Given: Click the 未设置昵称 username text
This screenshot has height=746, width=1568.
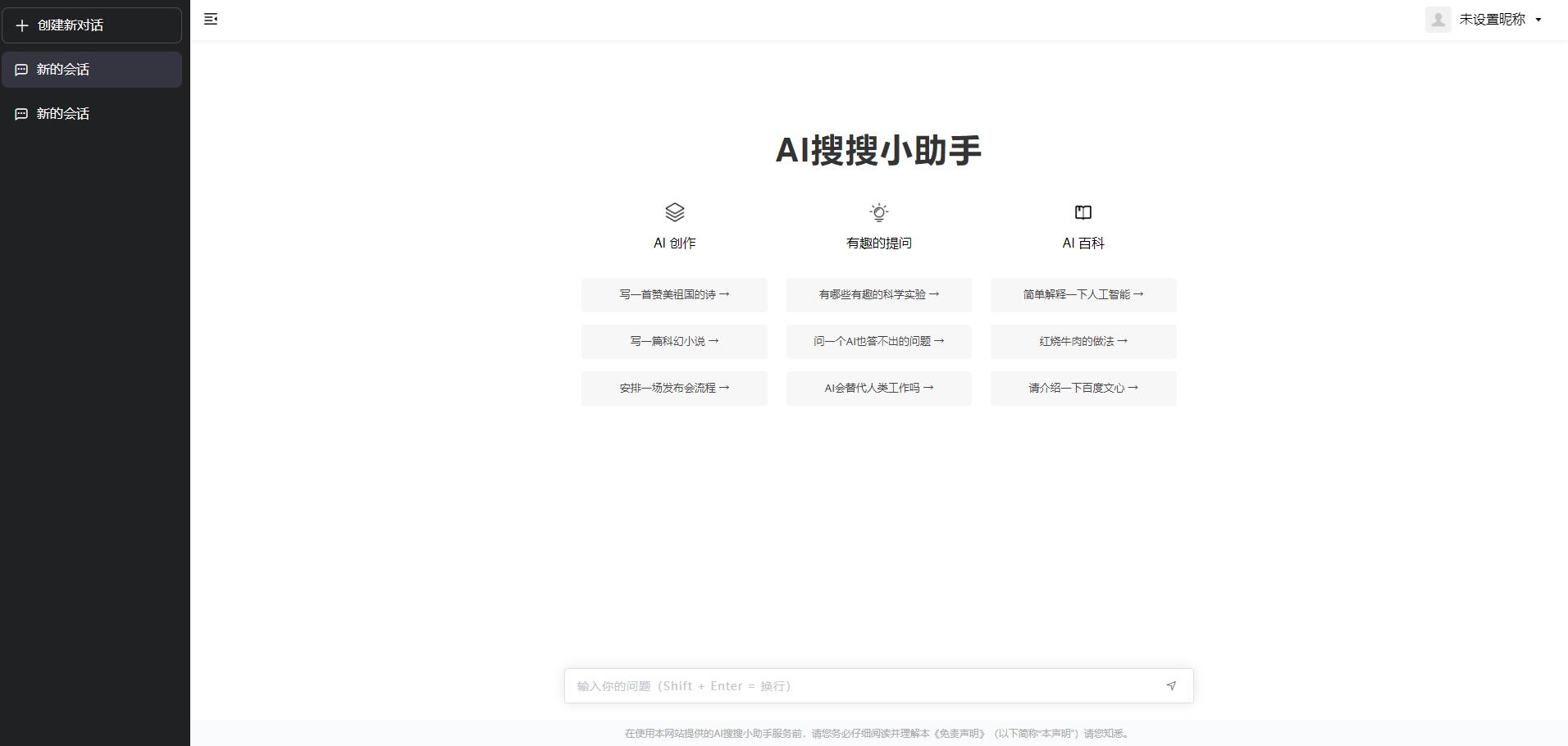Looking at the screenshot, I should point(1493,20).
